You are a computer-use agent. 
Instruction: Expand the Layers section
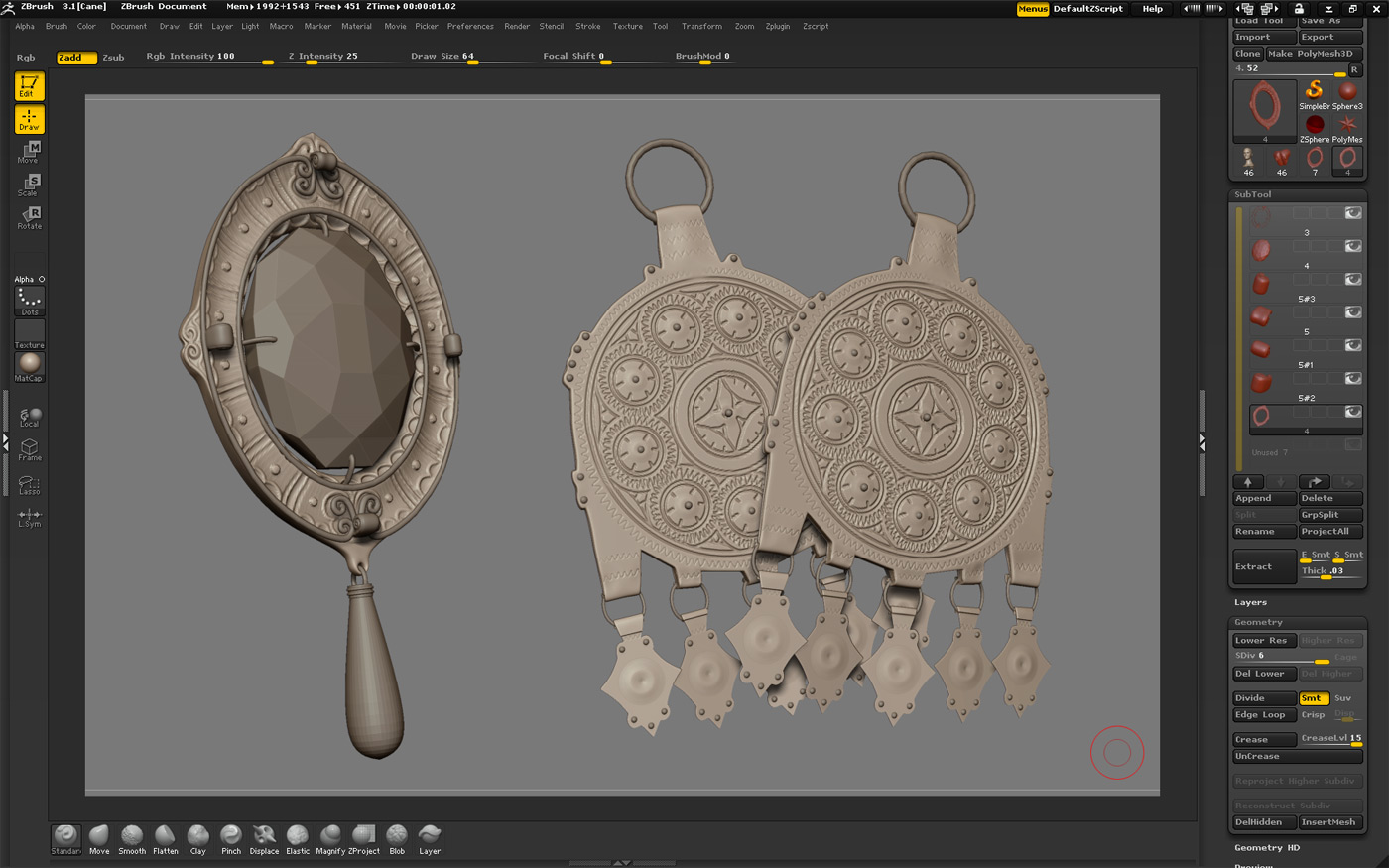click(x=1250, y=602)
